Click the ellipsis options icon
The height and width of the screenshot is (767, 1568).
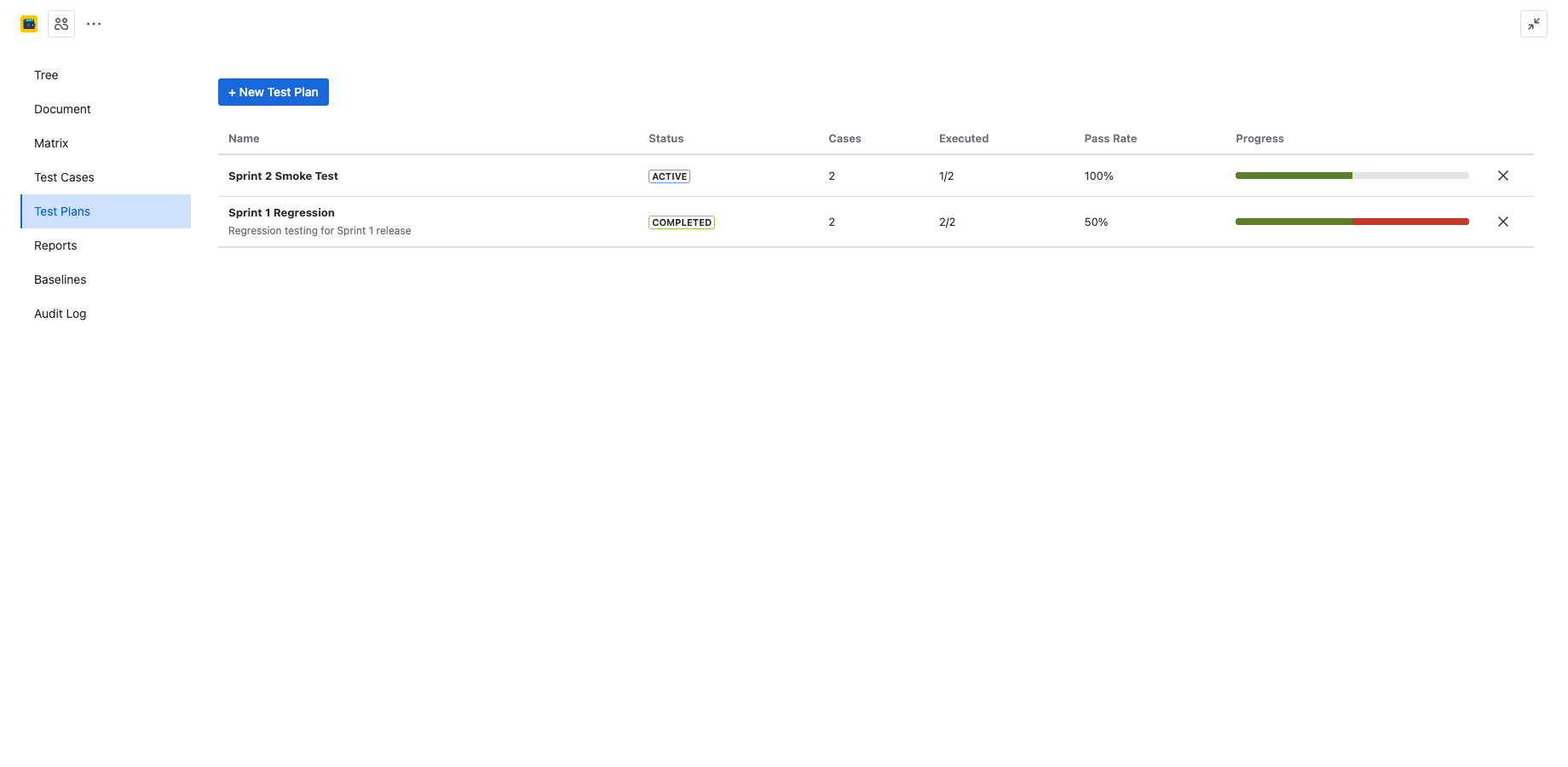tap(93, 23)
